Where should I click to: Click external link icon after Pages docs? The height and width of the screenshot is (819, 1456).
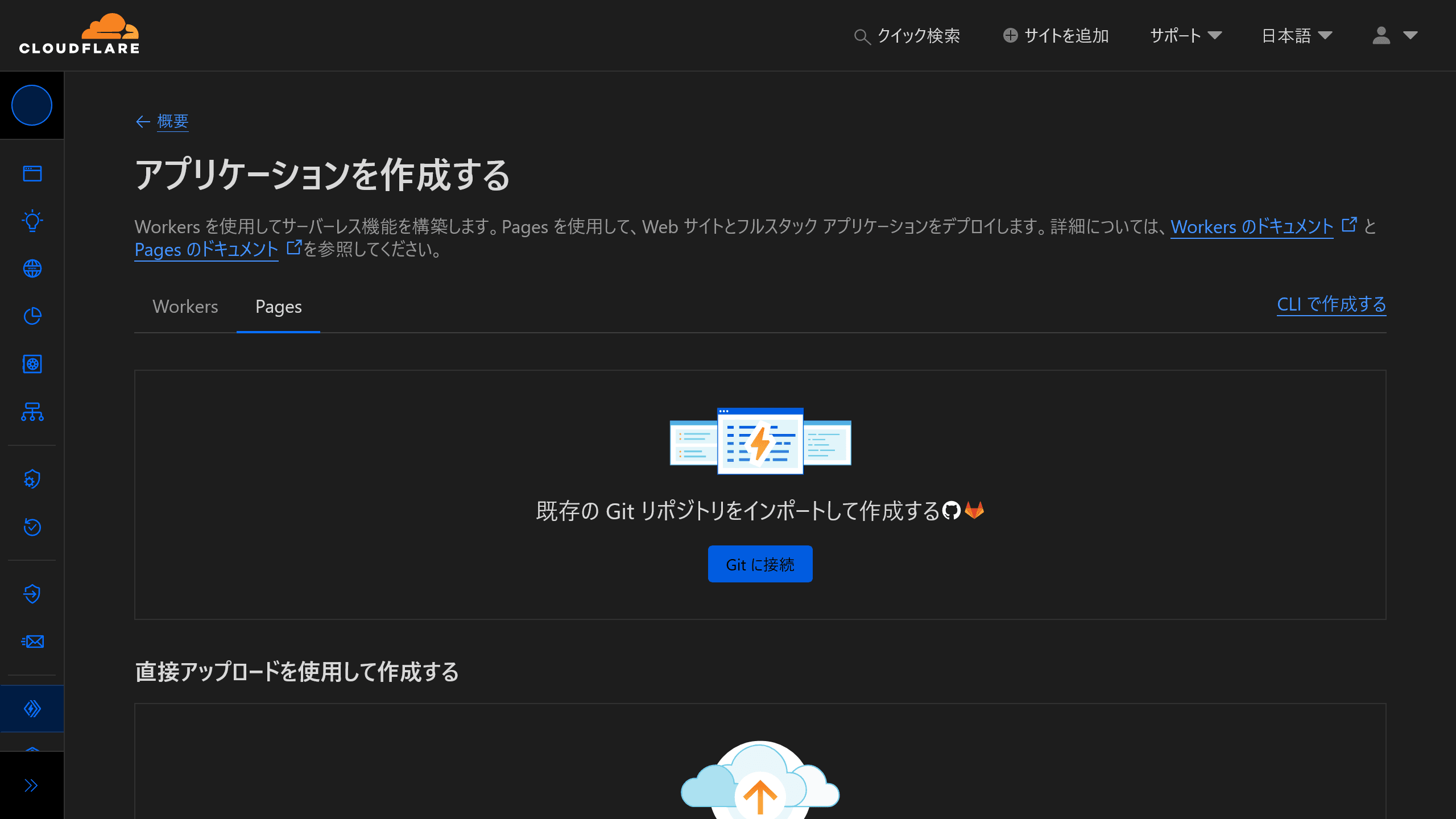click(x=294, y=247)
